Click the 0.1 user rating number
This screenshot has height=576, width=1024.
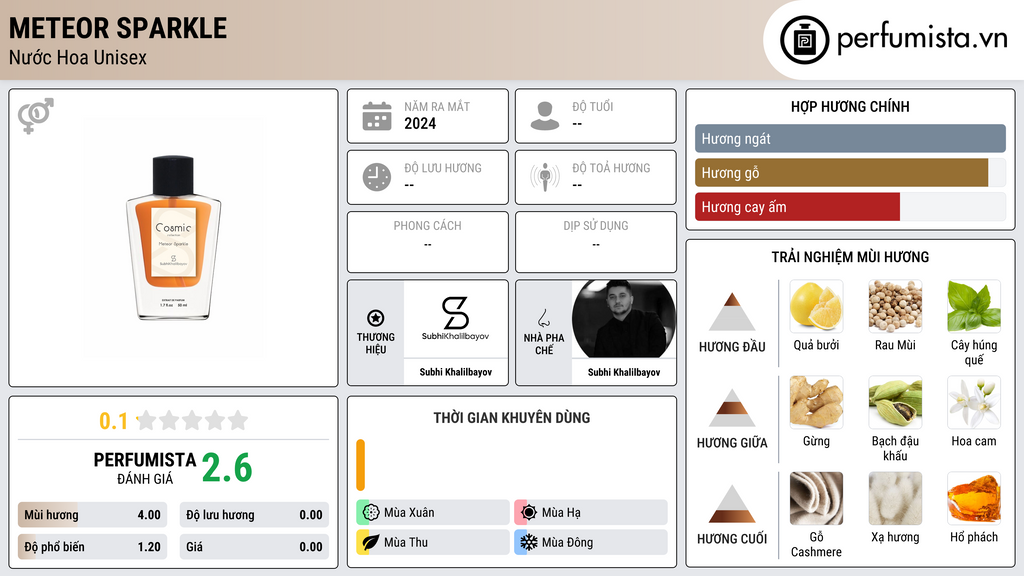(x=113, y=421)
